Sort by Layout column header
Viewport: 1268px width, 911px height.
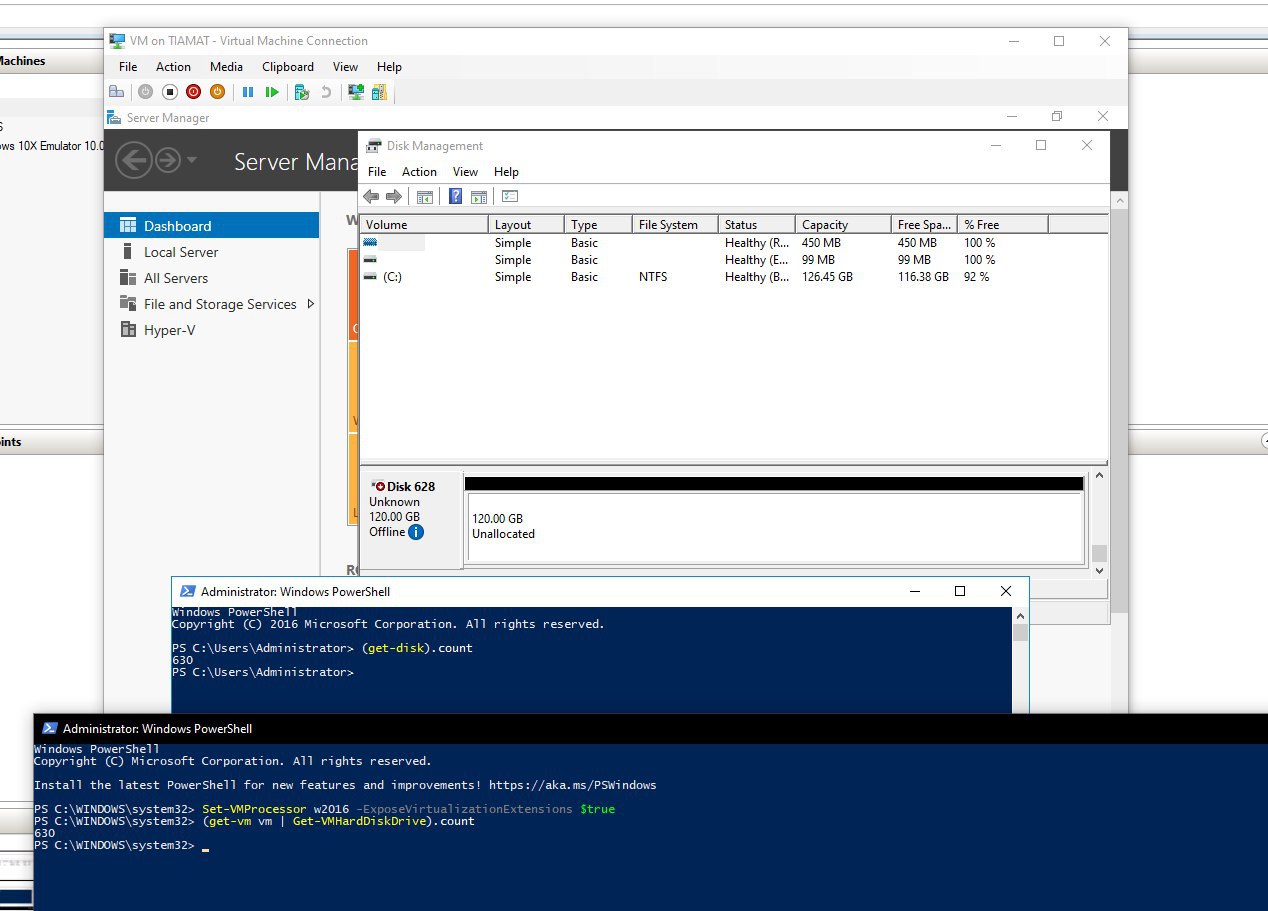[526, 225]
